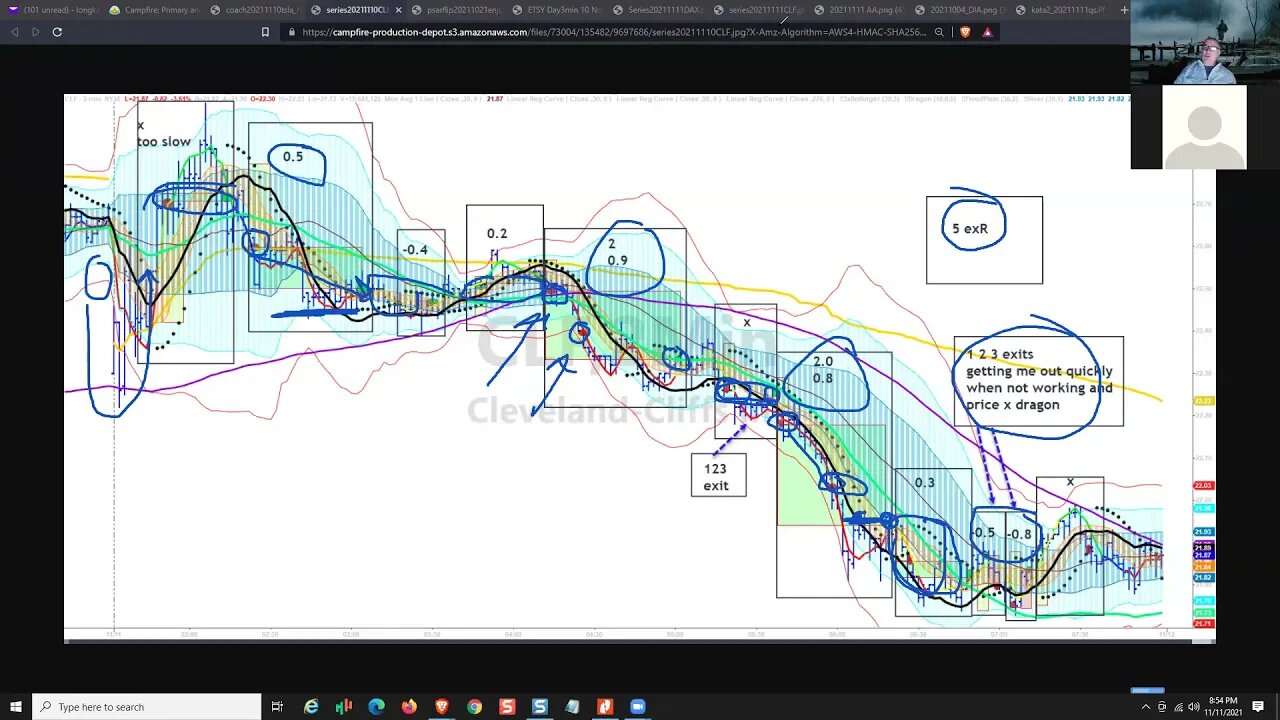Select the psarflip20211021 tab
The image size is (1280, 720).
(x=456, y=10)
